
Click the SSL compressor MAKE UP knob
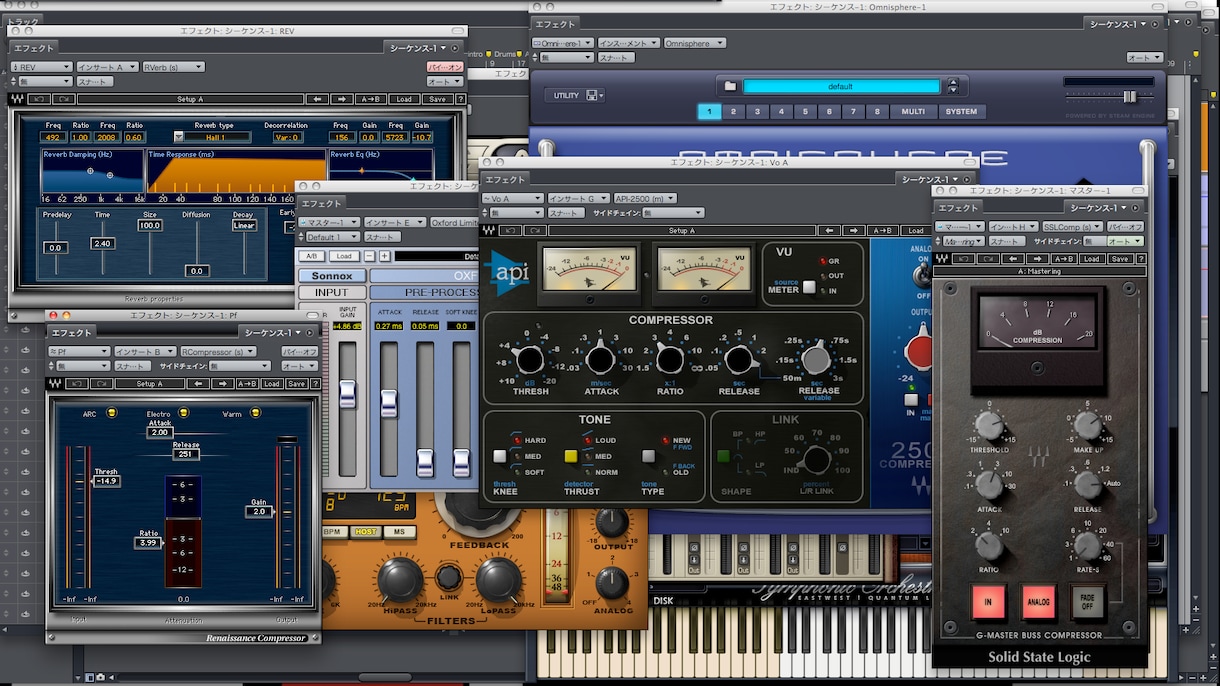[1088, 427]
